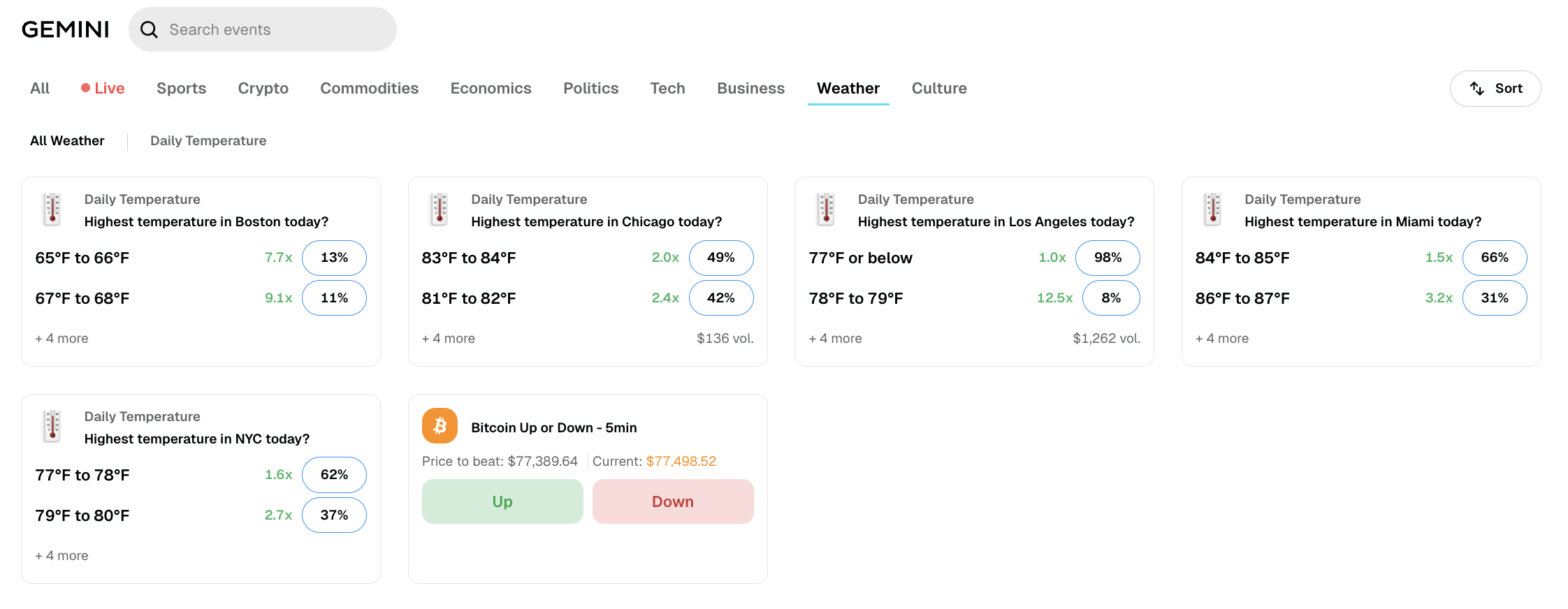Bet Down on Bitcoin

click(673, 501)
